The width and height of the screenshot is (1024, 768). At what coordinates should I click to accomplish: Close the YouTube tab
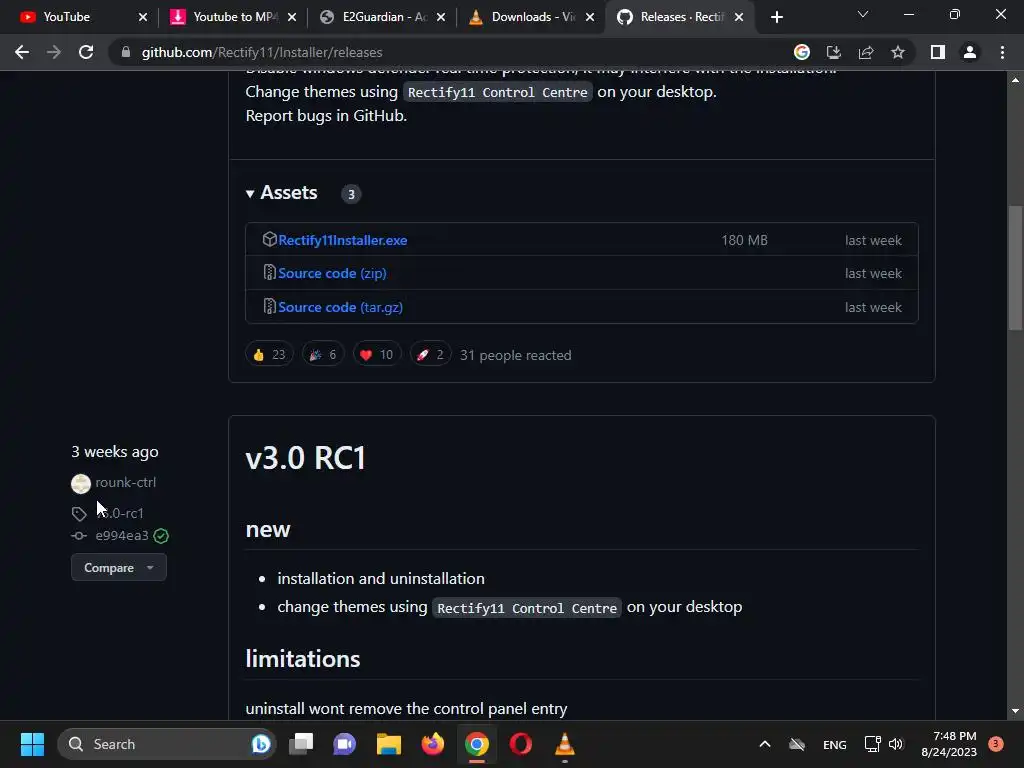point(143,17)
